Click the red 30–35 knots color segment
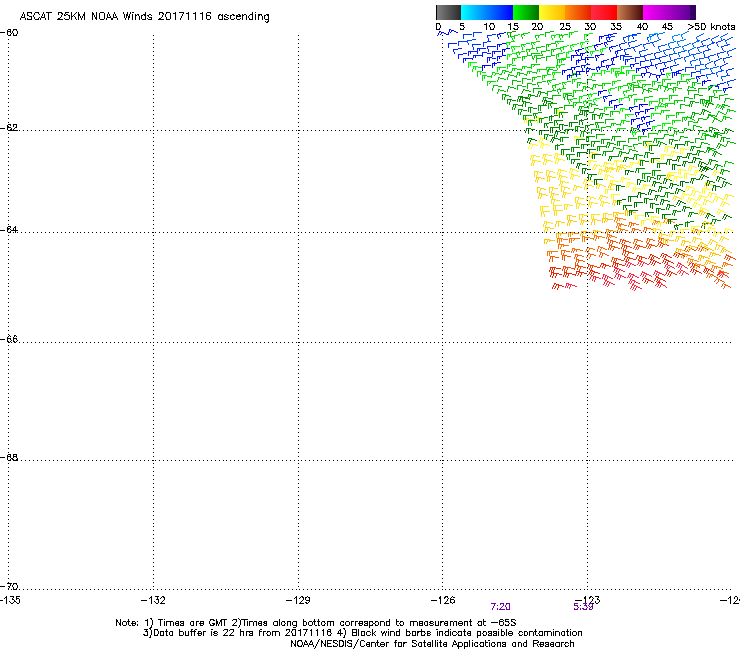 [604, 12]
